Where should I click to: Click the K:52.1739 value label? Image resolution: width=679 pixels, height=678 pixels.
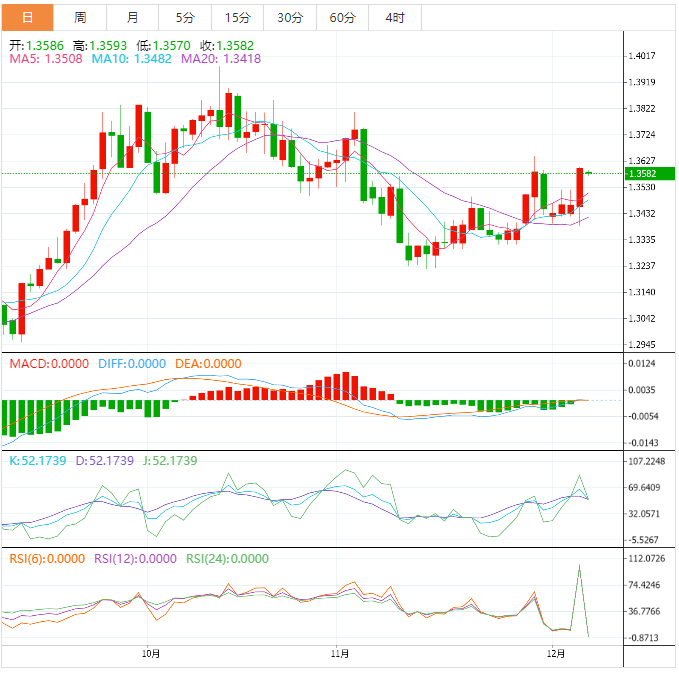point(38,461)
